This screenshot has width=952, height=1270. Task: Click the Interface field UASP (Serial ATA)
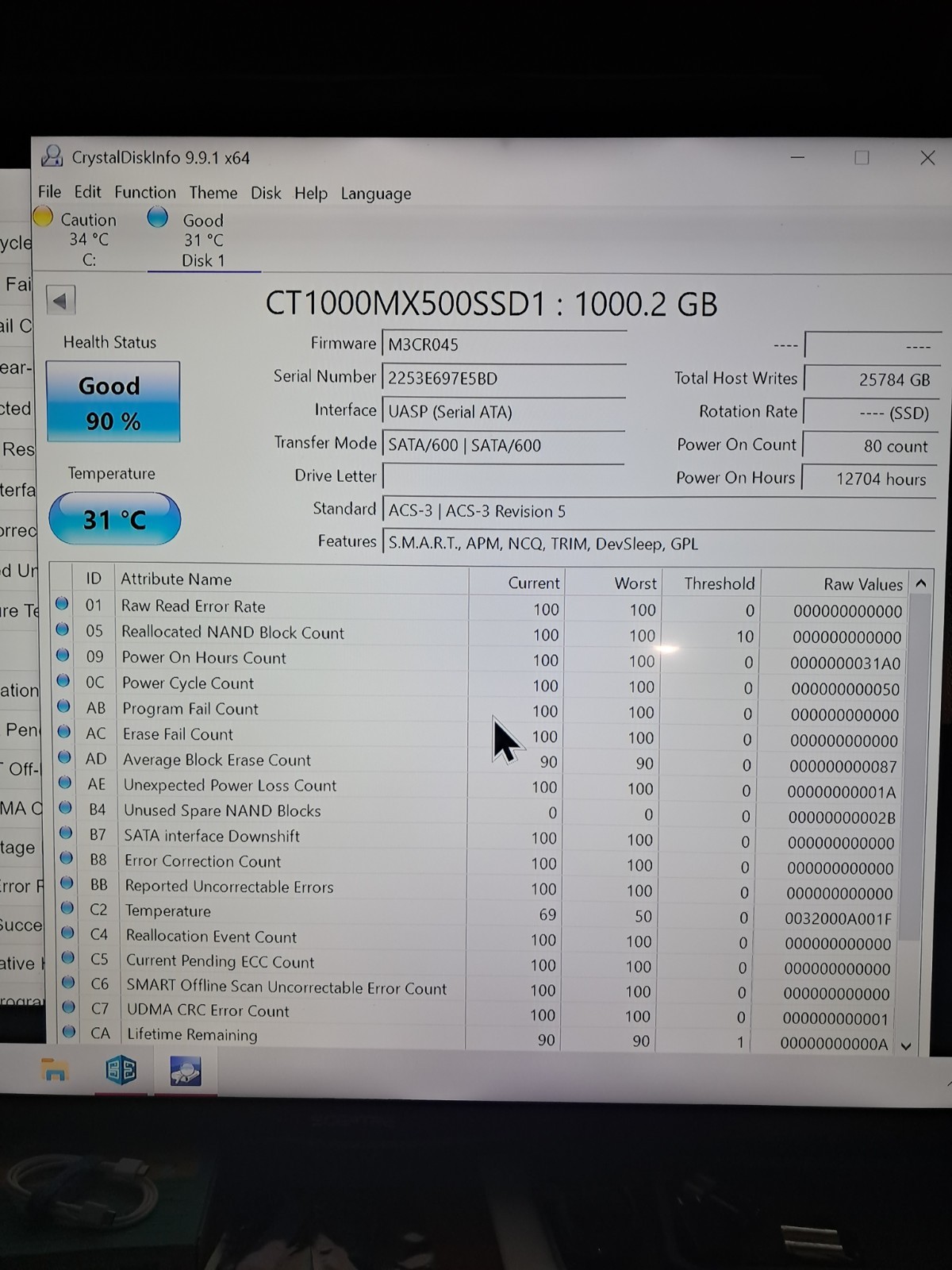tap(505, 411)
